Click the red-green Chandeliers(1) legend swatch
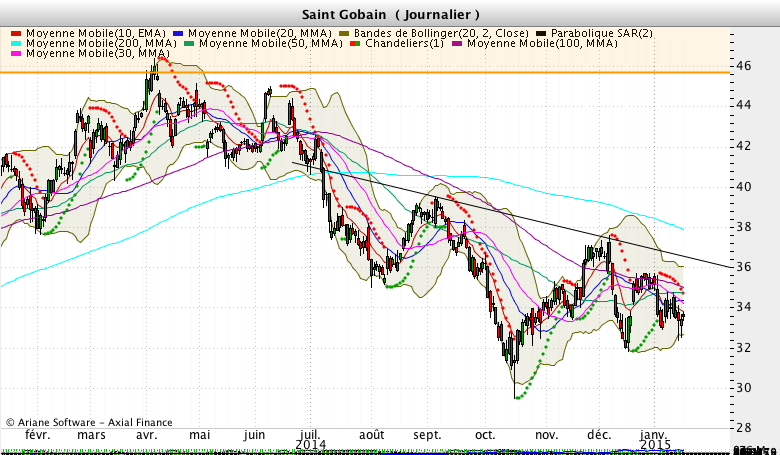This screenshot has width=780, height=455. (355, 43)
